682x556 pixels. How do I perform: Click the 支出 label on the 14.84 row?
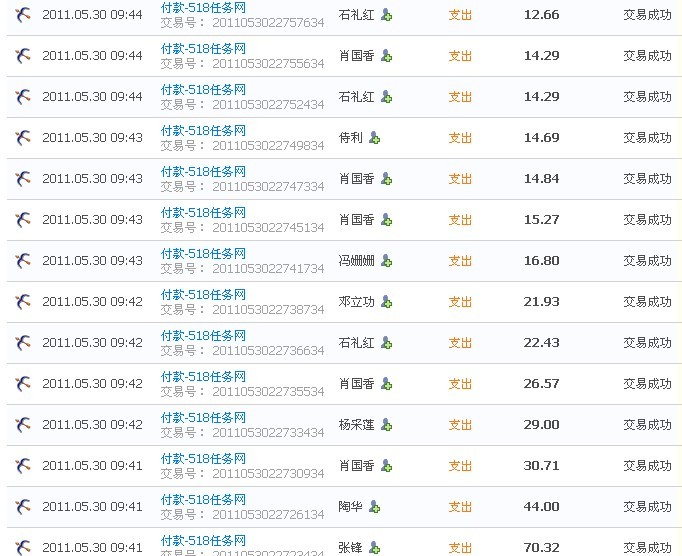pyautogui.click(x=460, y=179)
